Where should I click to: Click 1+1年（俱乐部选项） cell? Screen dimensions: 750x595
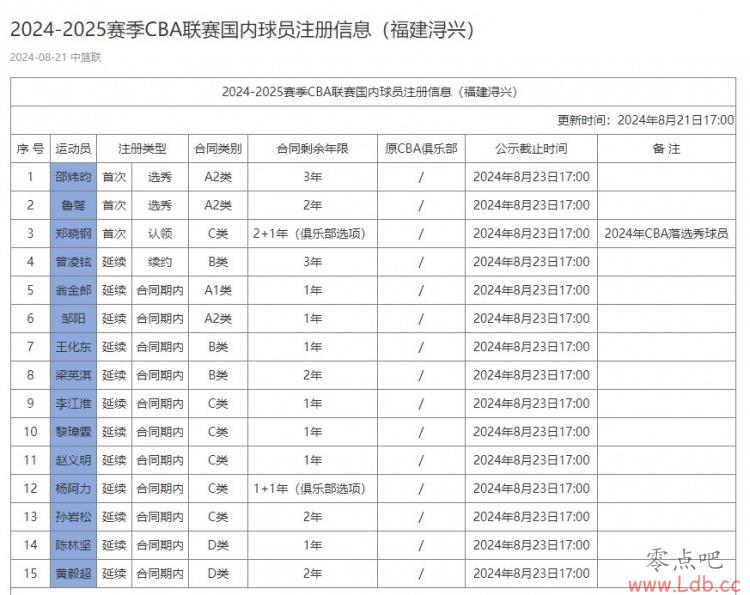tap(310, 488)
